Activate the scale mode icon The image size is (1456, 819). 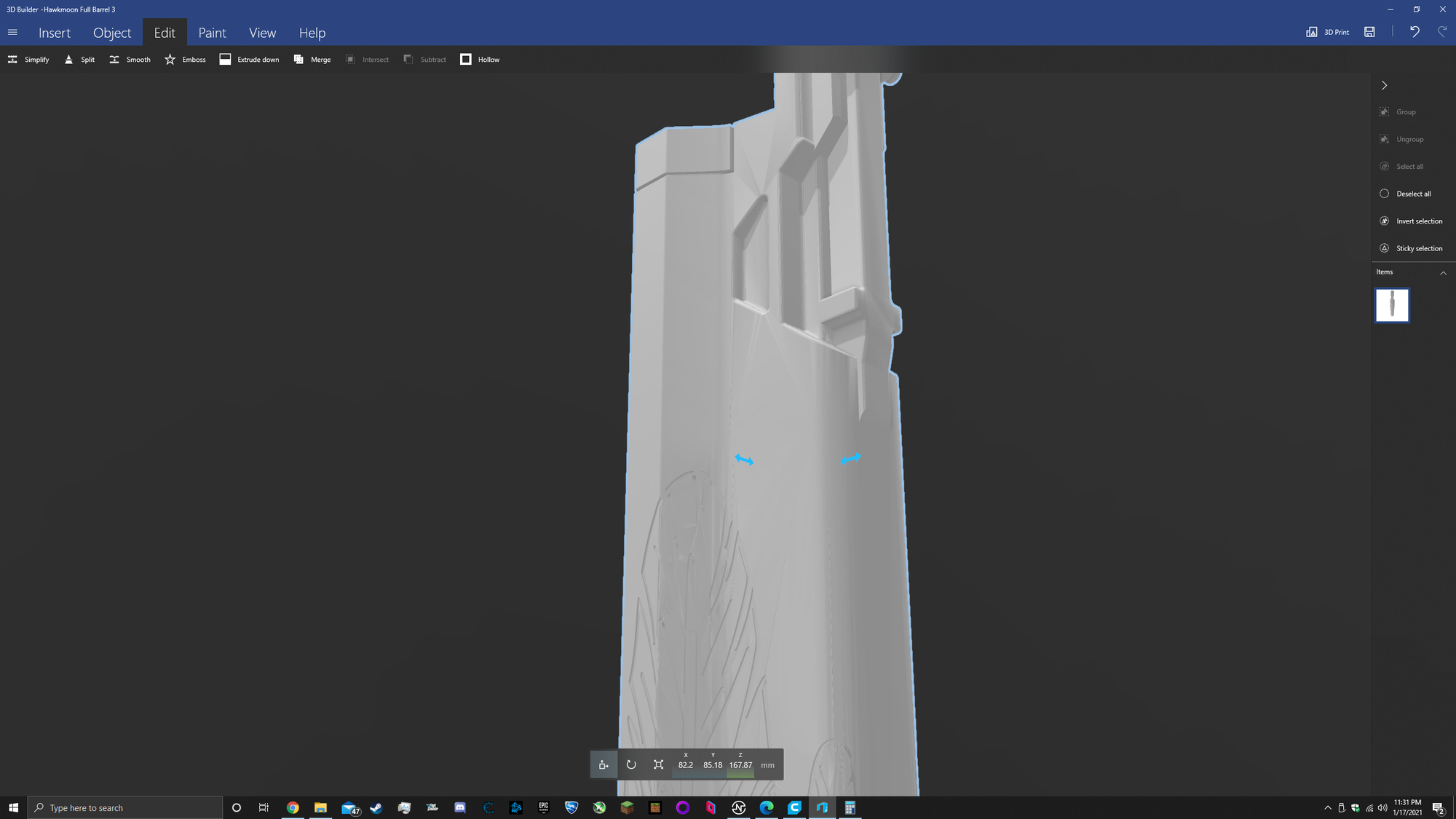click(x=658, y=764)
